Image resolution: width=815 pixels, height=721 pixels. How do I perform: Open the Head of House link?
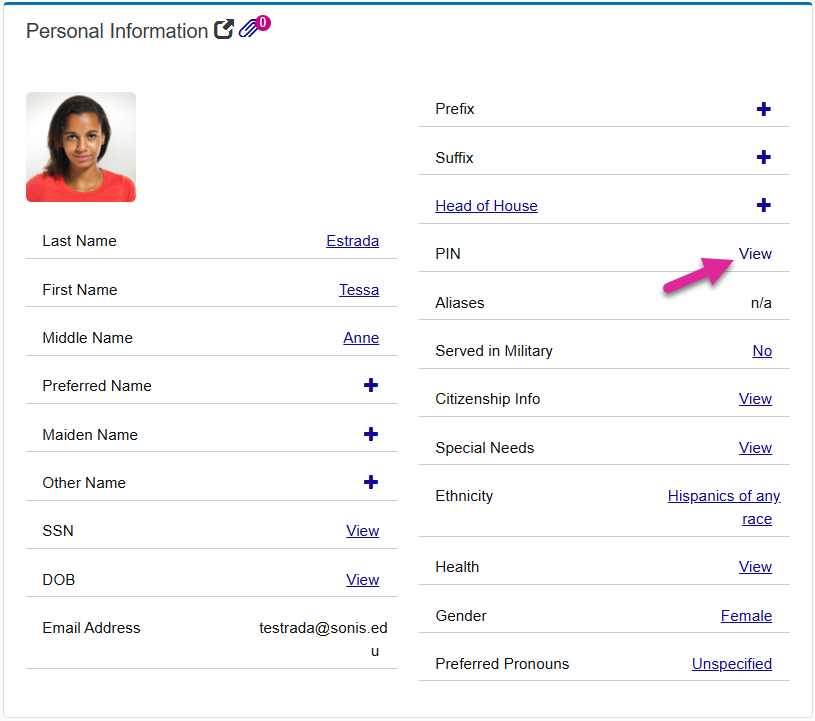point(486,206)
